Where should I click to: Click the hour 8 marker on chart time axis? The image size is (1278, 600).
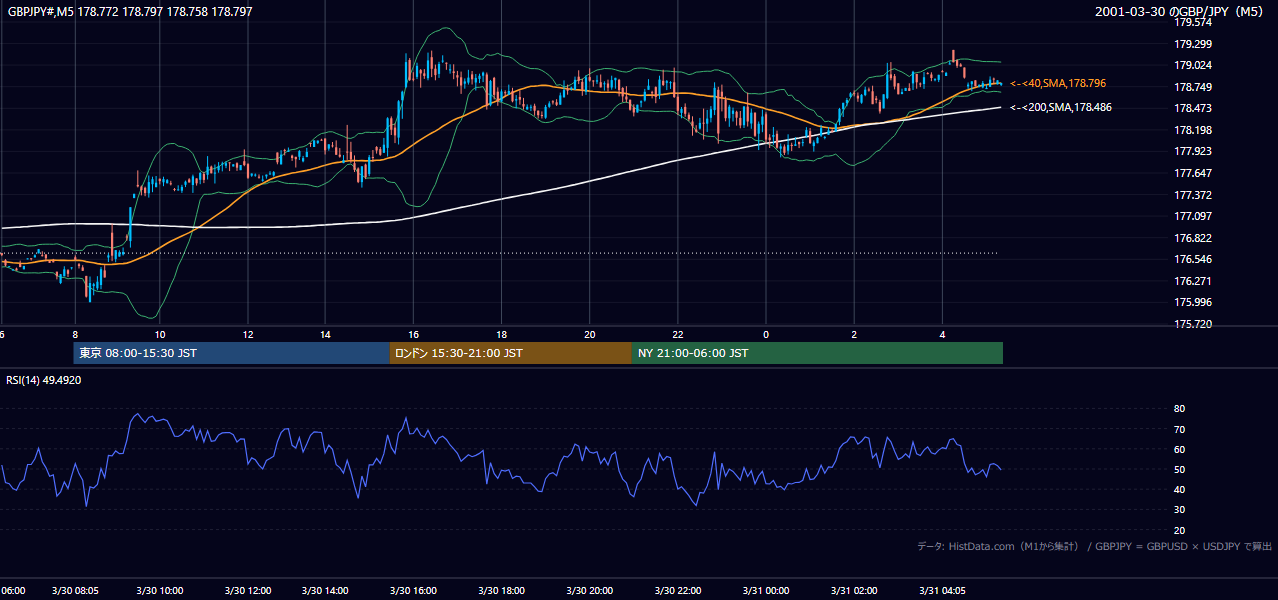(x=75, y=334)
